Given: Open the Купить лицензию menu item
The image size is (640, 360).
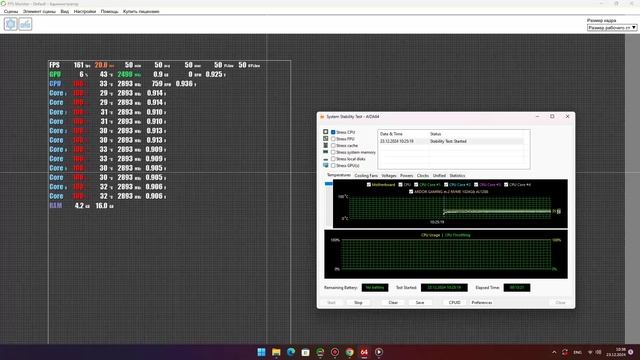Looking at the screenshot, I should tap(141, 11).
